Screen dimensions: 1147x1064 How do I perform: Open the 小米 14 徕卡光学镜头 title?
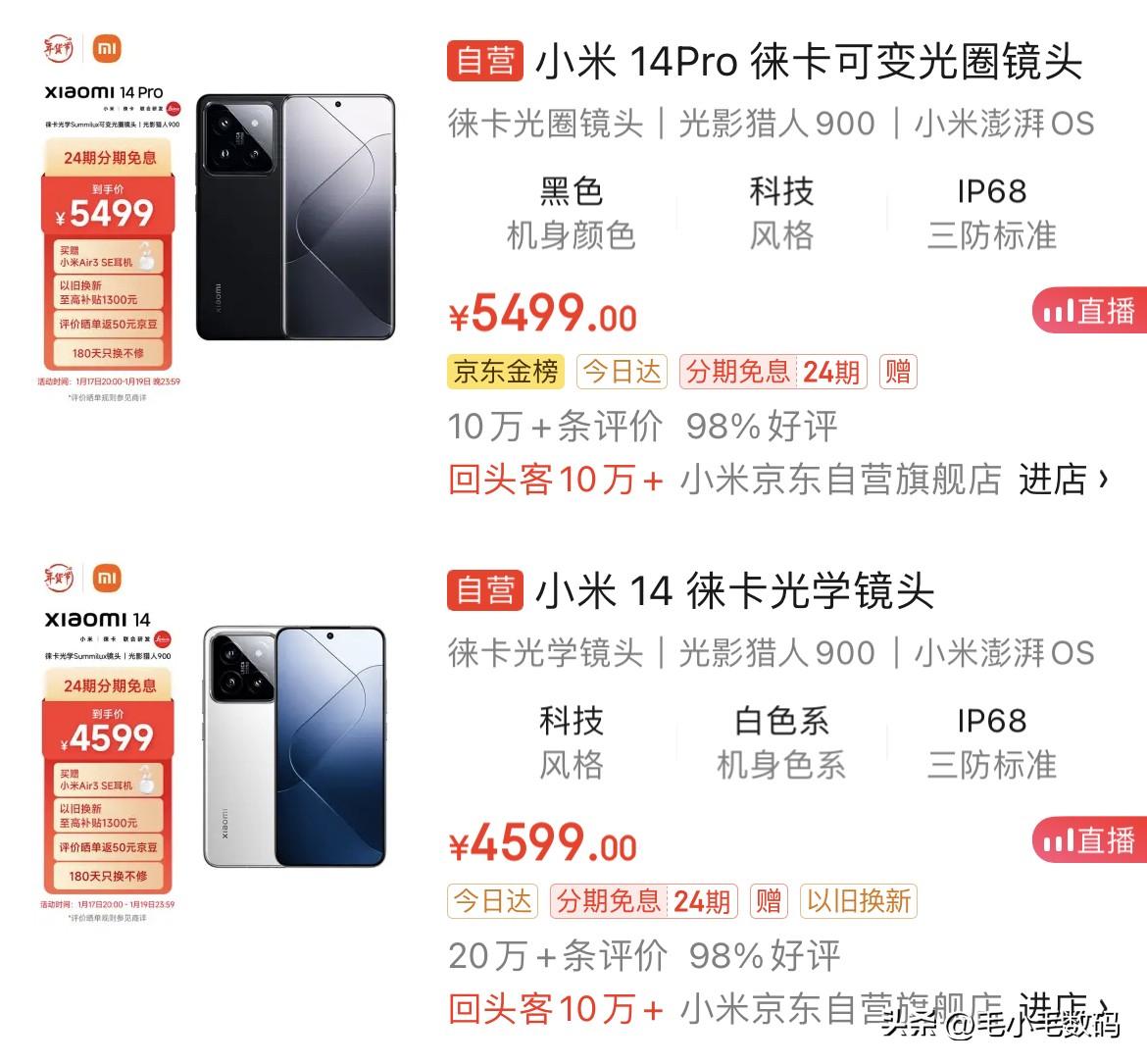(x=734, y=589)
